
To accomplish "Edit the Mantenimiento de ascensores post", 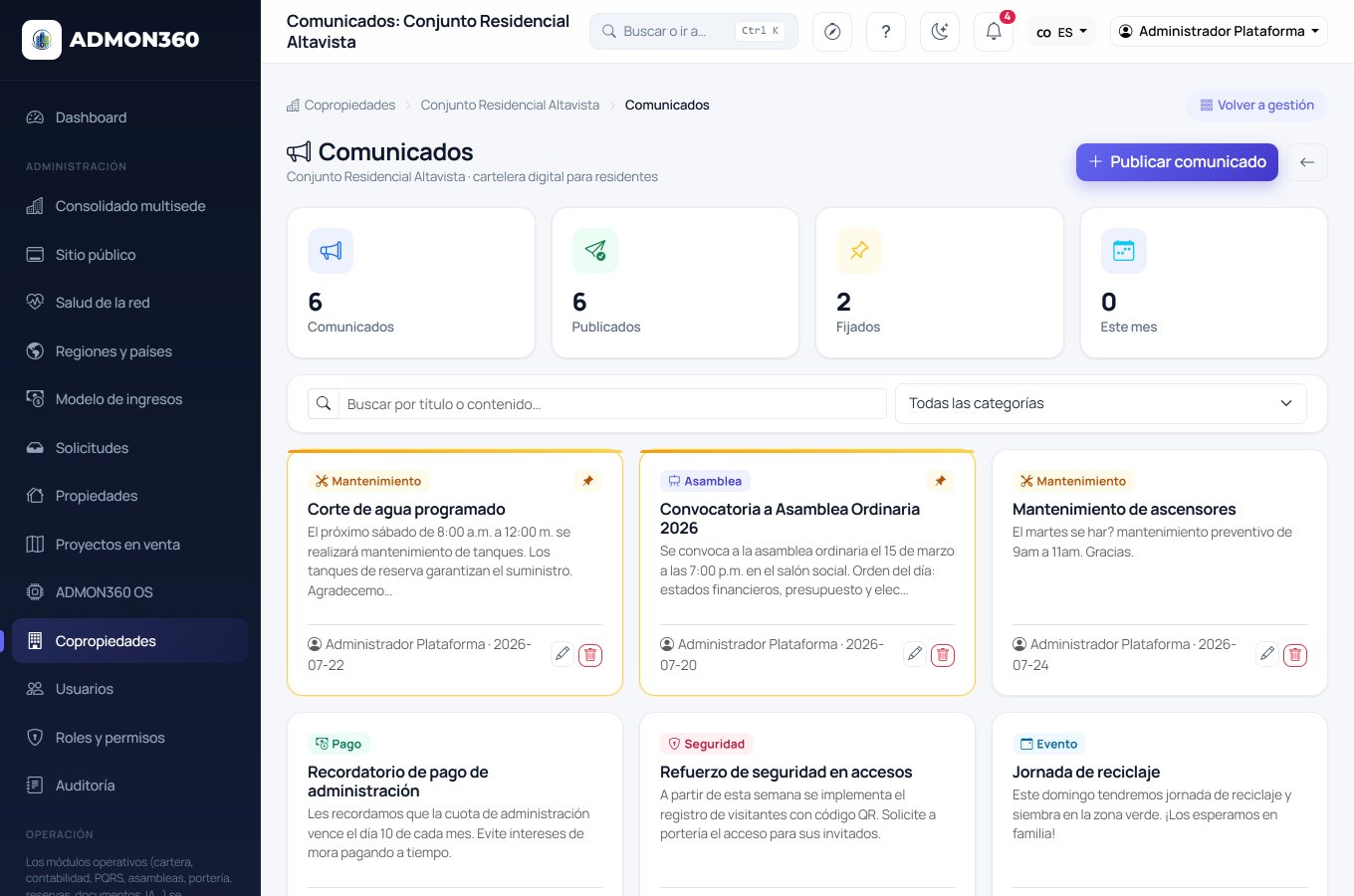I will [1267, 654].
